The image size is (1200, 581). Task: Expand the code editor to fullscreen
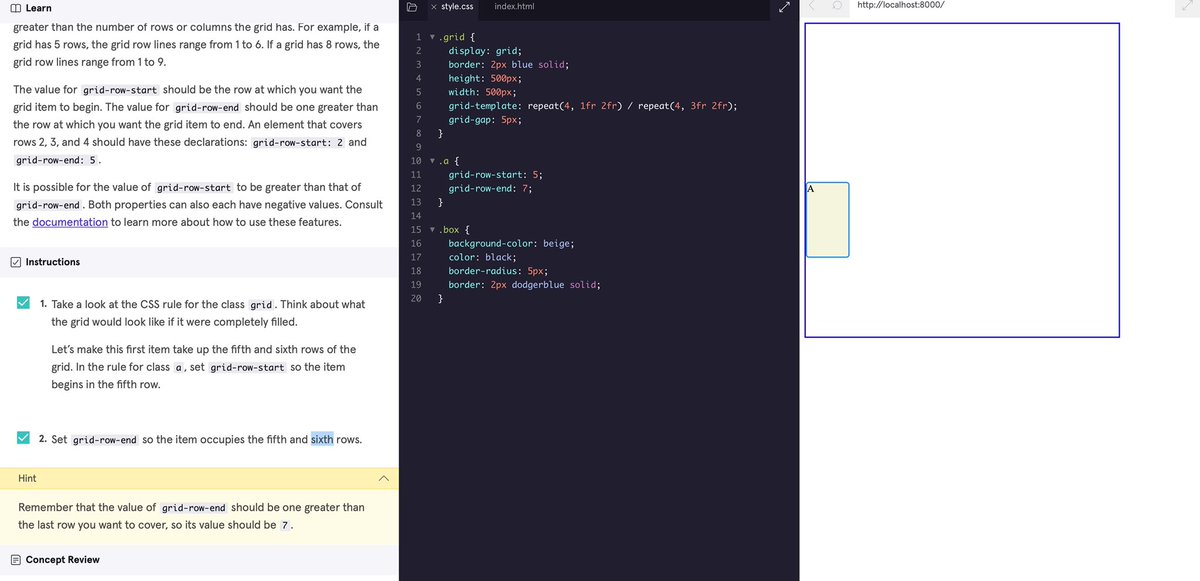[784, 7]
